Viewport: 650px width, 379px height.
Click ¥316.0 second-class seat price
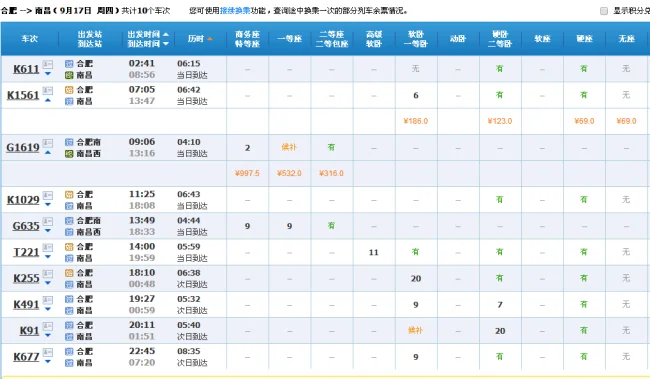331,173
